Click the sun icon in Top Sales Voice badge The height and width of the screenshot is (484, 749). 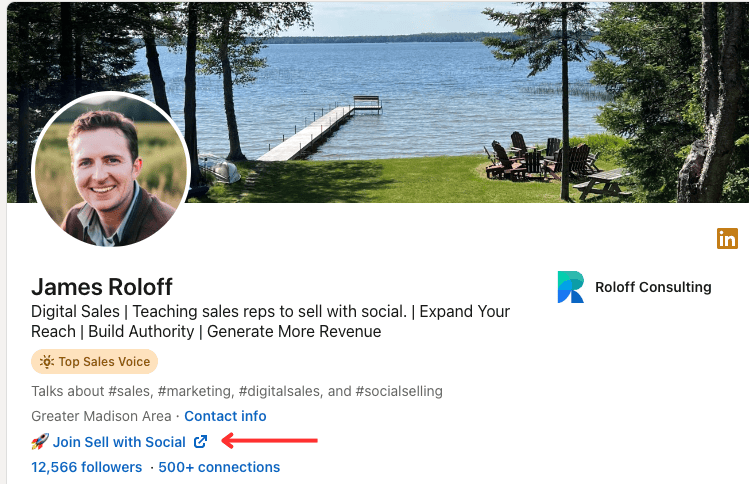tap(46, 362)
